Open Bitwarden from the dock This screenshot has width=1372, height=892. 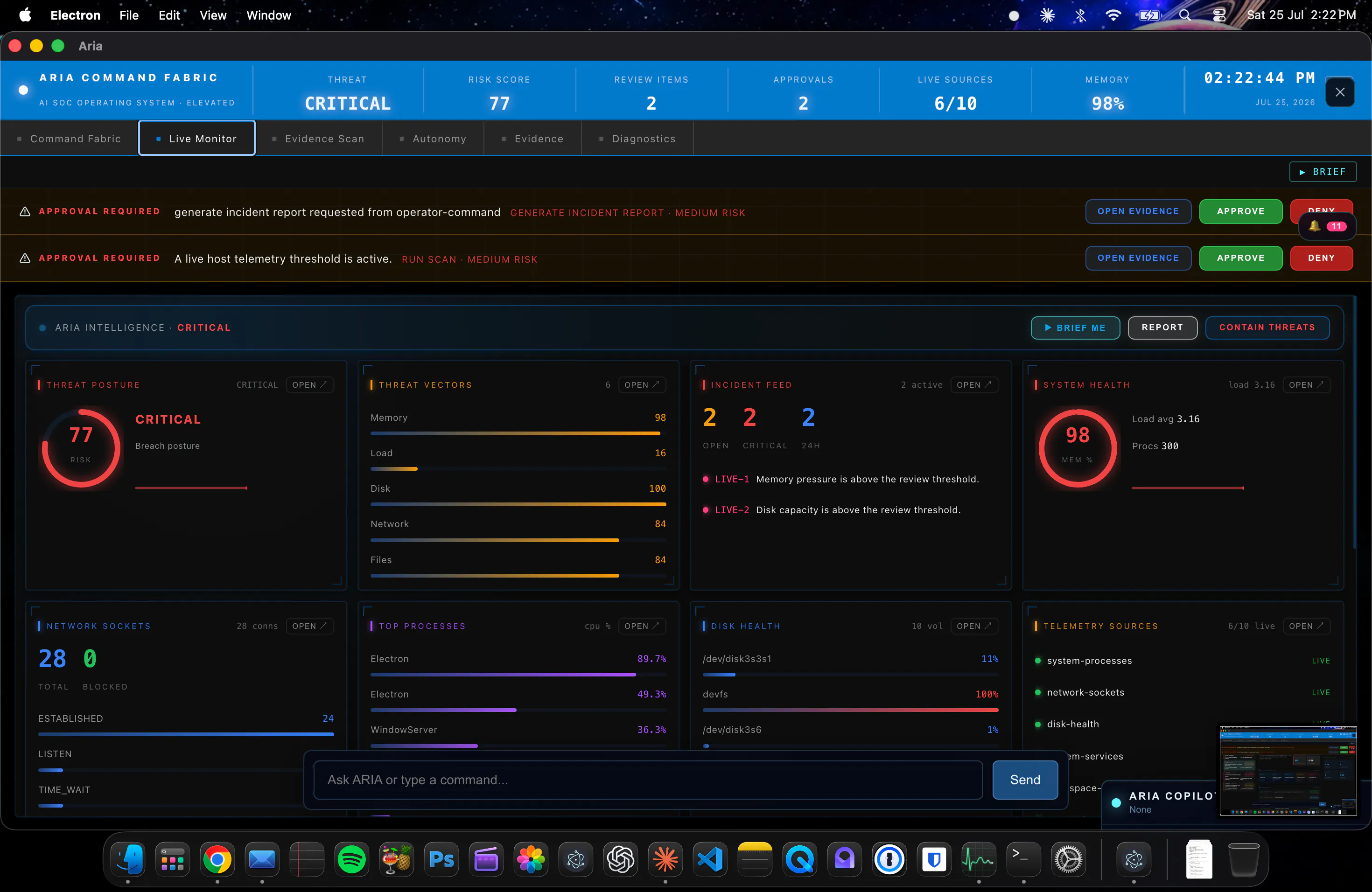tap(934, 860)
